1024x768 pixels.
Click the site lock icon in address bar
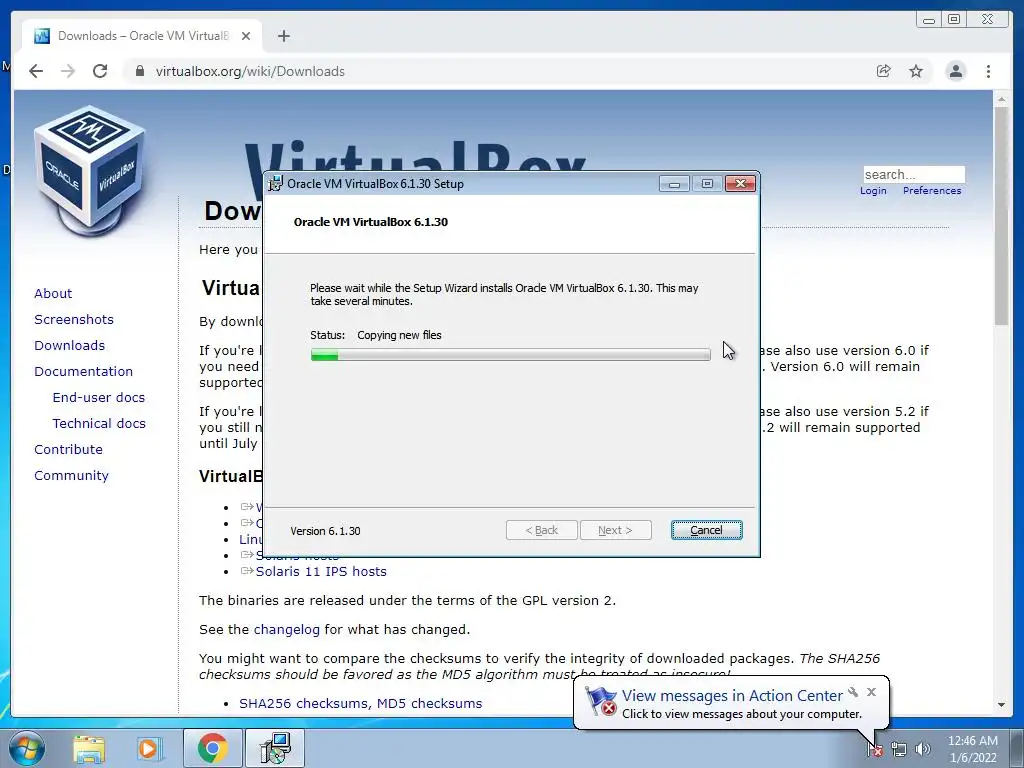point(140,71)
